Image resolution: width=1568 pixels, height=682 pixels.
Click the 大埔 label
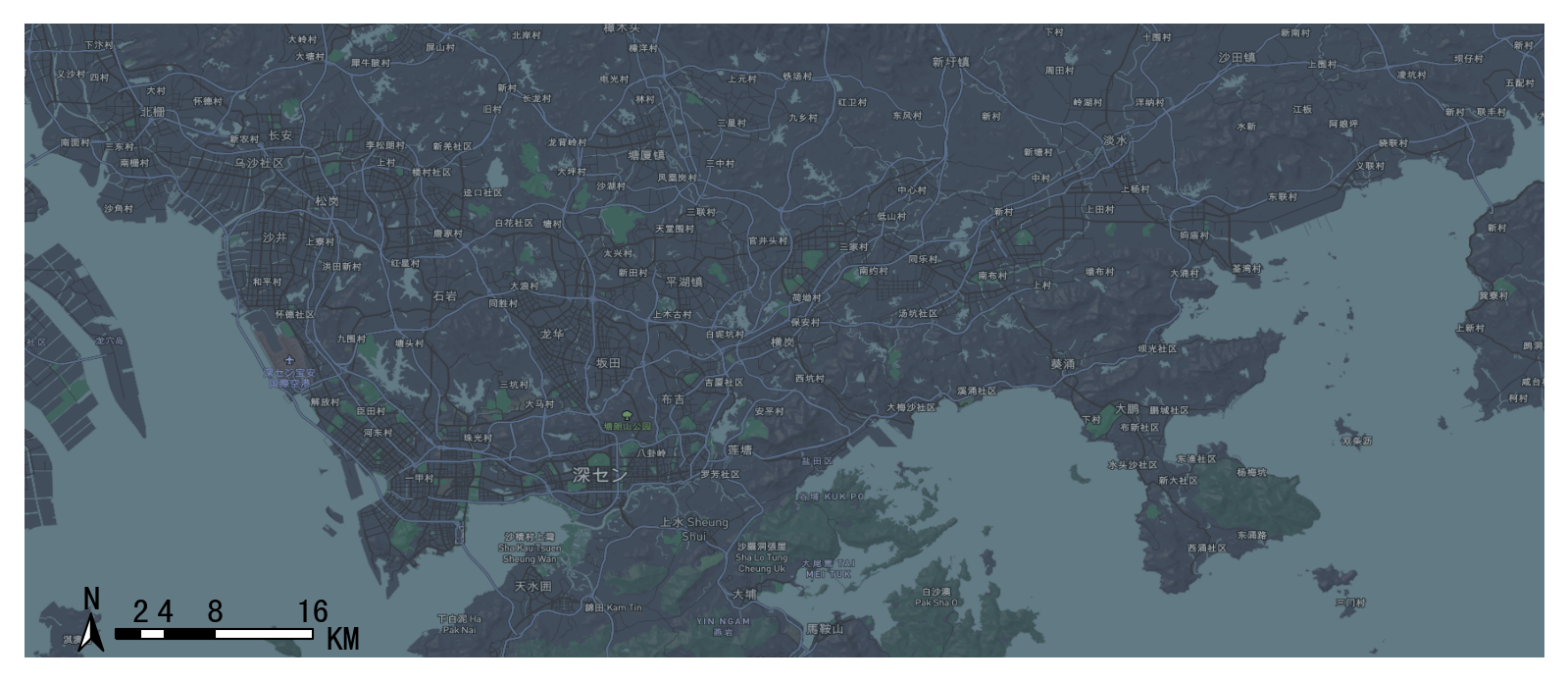744,594
